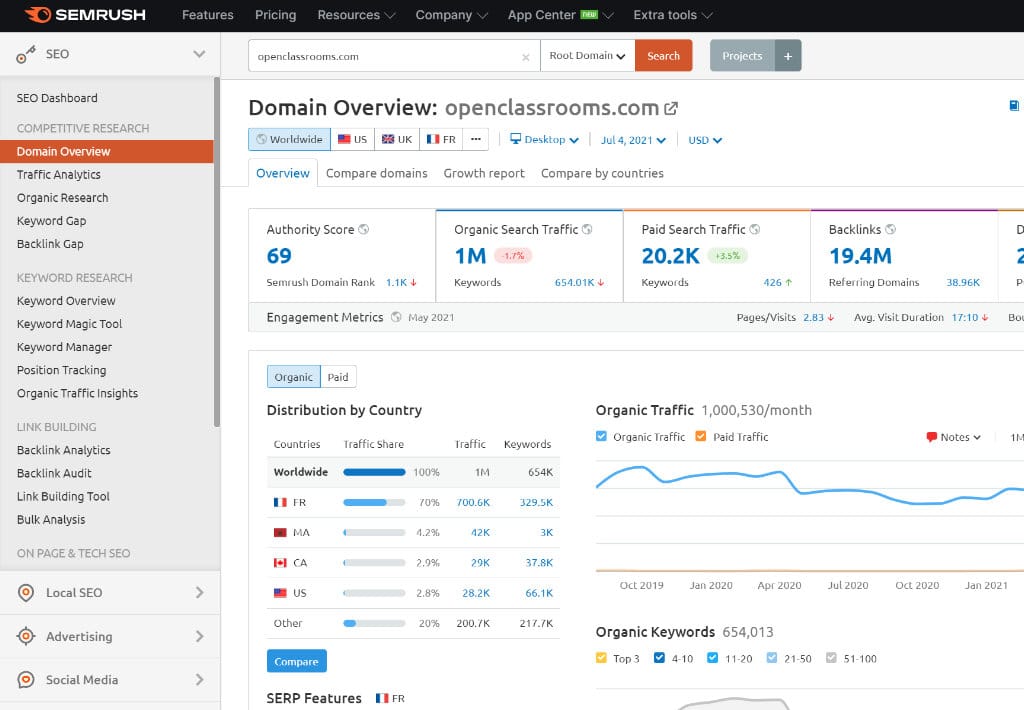This screenshot has width=1024, height=710.
Task: Switch to Growth report tab
Action: (x=484, y=173)
